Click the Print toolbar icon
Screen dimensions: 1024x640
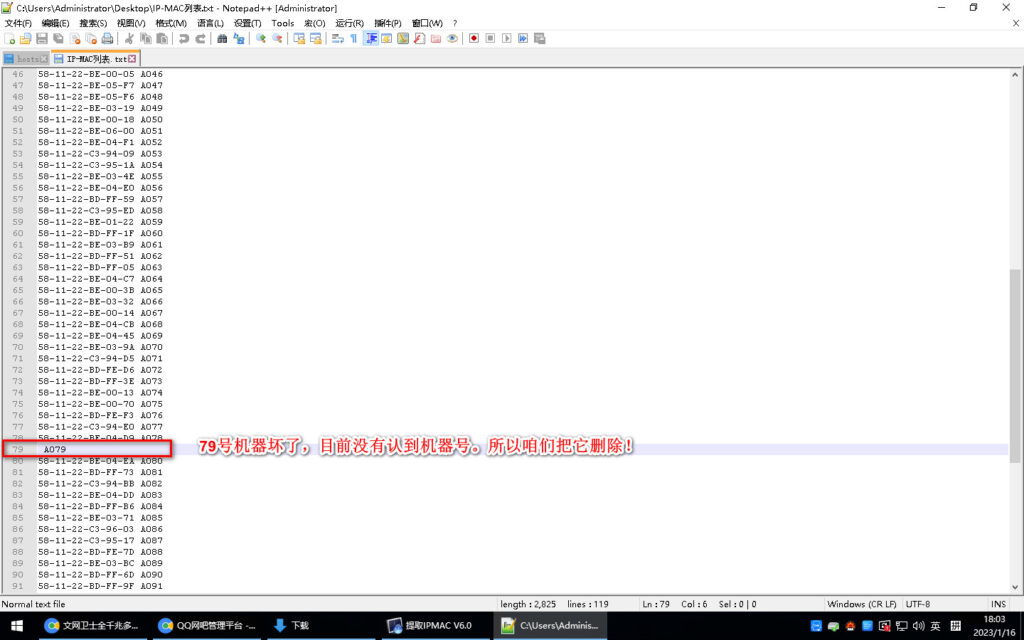tap(107, 39)
